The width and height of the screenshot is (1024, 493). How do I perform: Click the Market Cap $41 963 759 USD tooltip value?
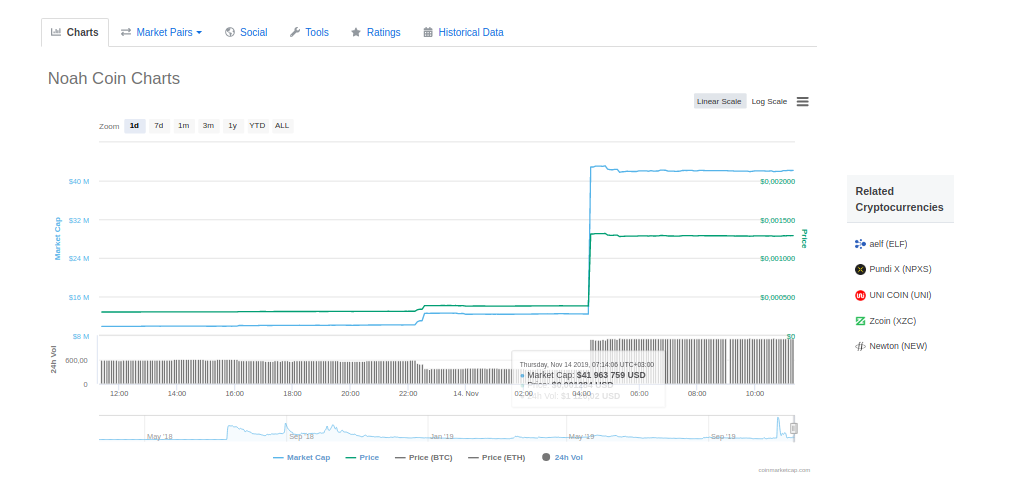[611, 375]
